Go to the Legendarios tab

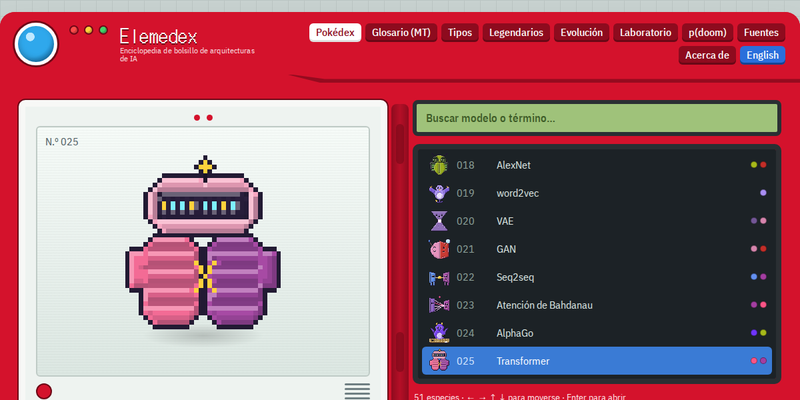(x=516, y=33)
